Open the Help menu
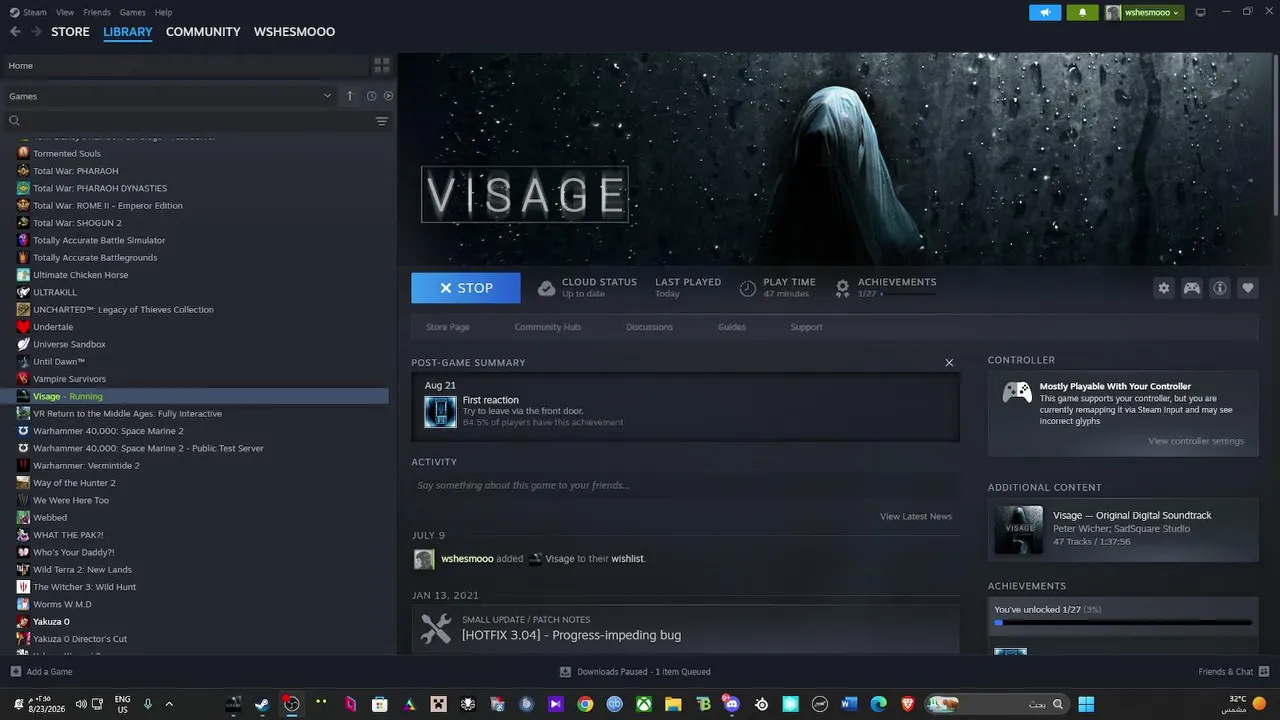The image size is (1280, 720). (164, 12)
